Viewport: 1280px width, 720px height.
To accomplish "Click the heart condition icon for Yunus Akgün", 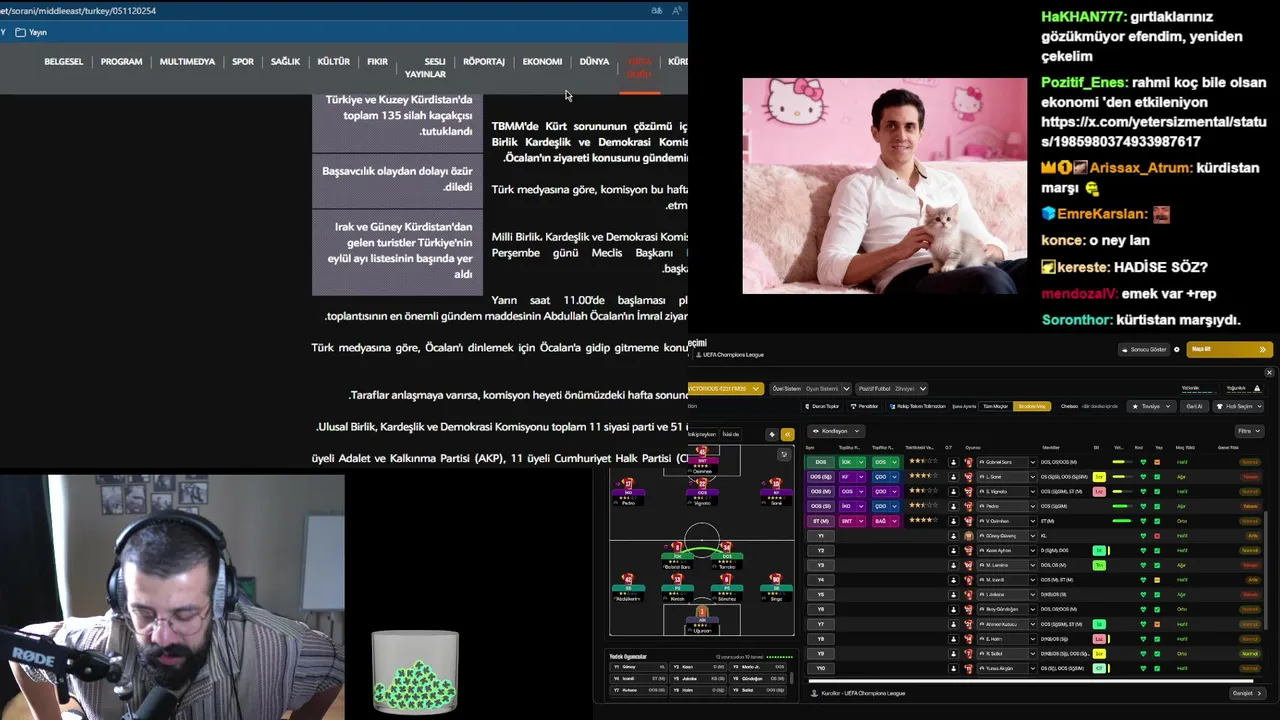I will coord(1143,668).
